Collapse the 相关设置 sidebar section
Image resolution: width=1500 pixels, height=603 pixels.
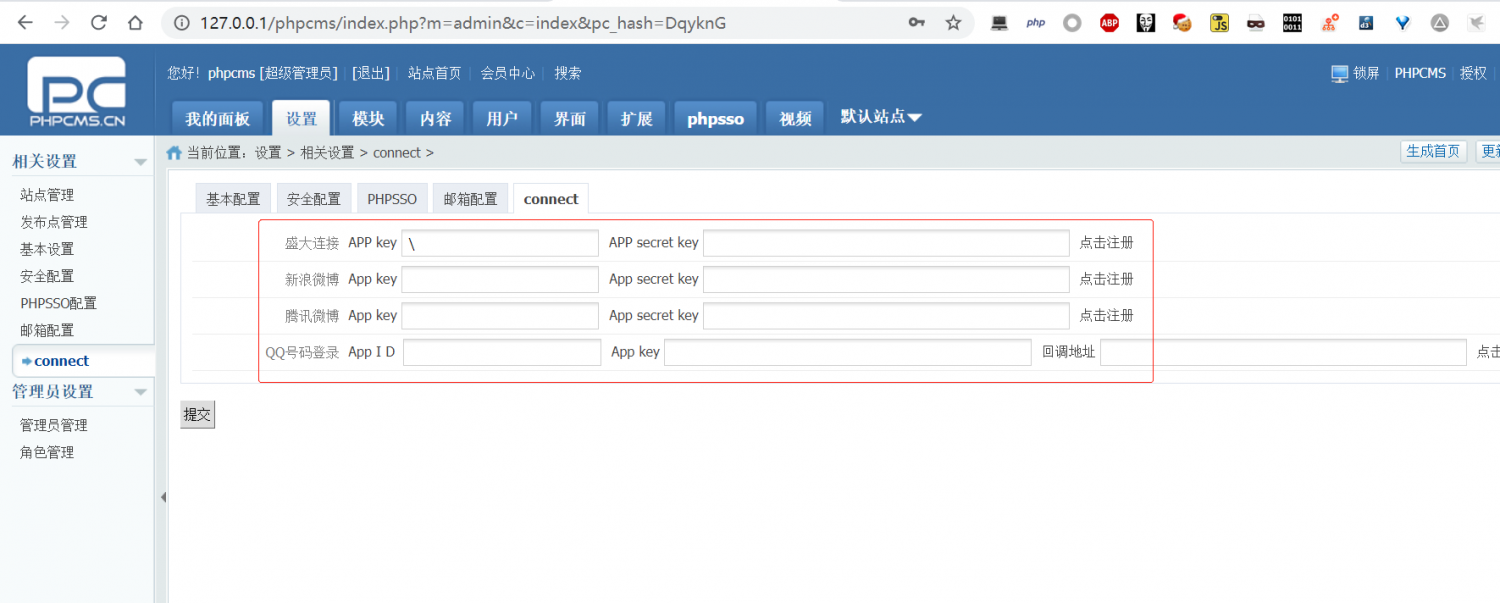coord(140,162)
